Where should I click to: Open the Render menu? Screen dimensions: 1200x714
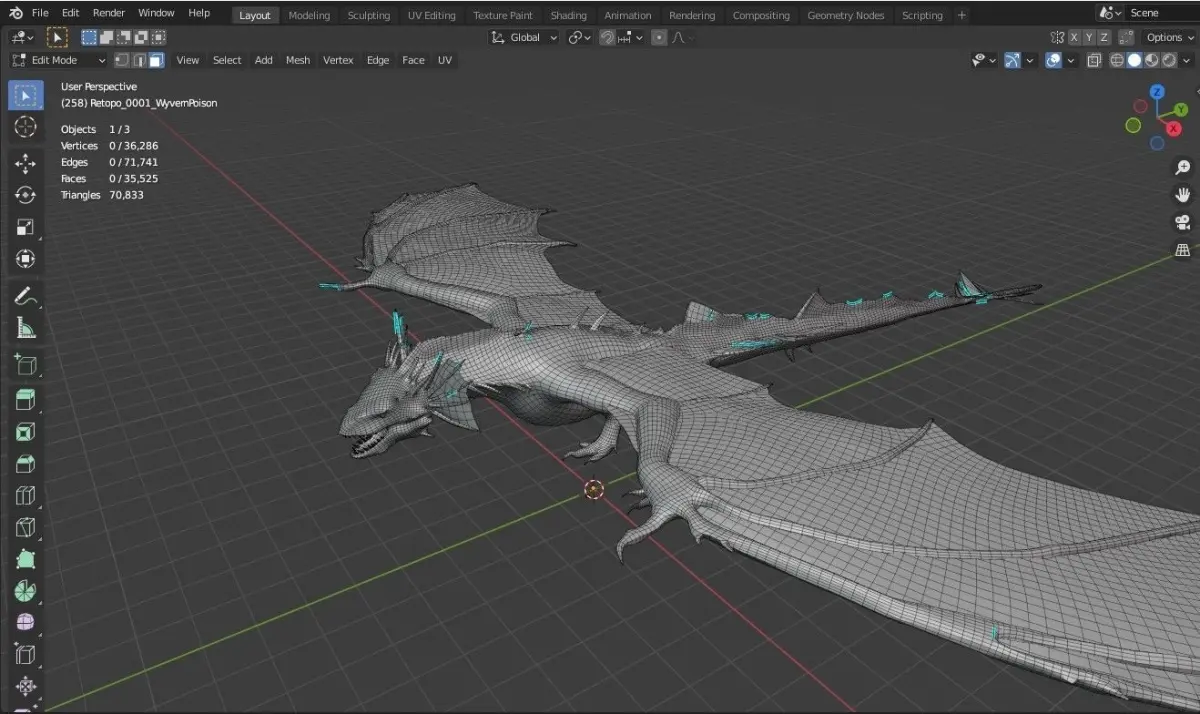pos(108,13)
